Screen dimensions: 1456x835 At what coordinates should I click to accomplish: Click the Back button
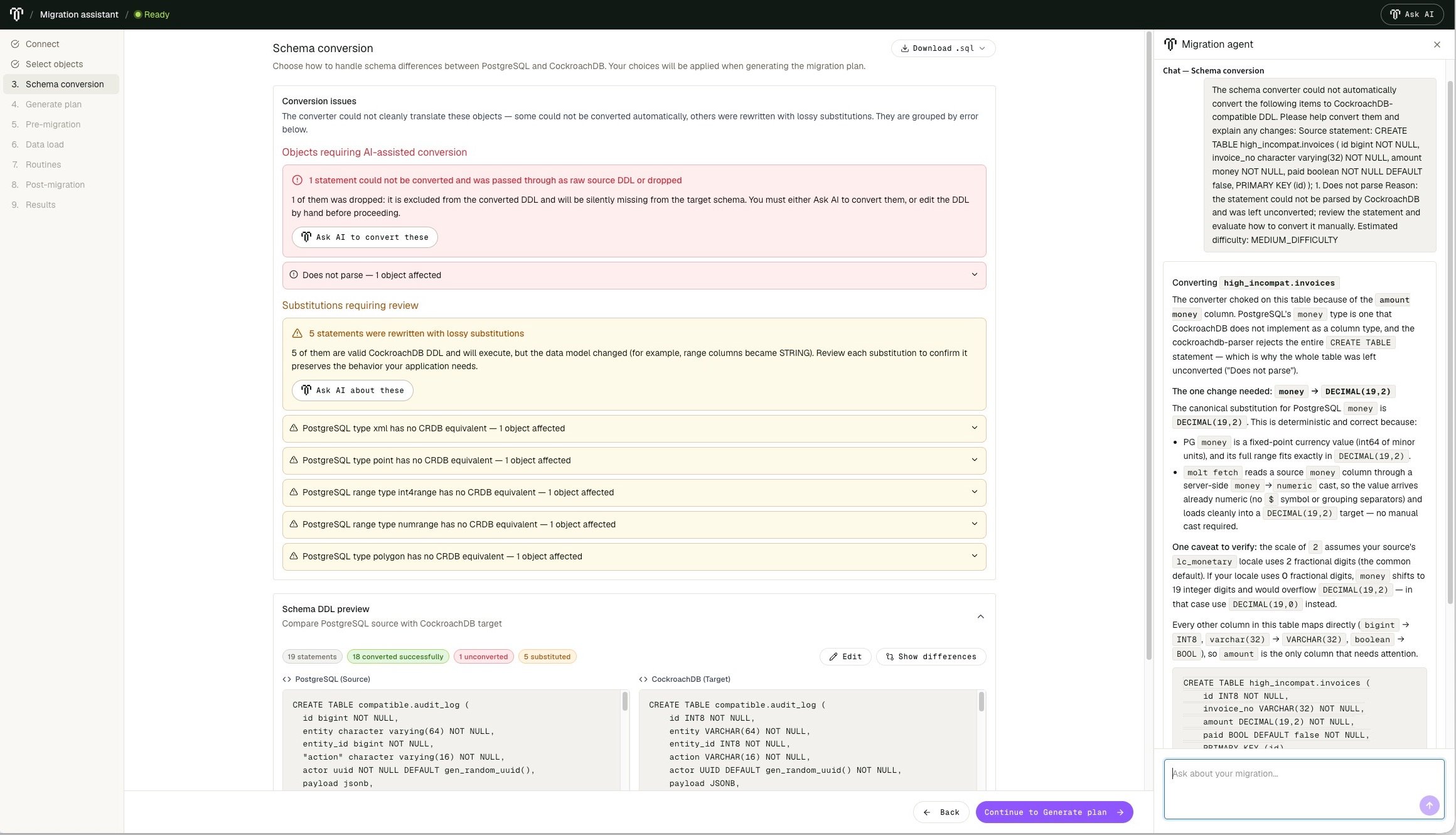pyautogui.click(x=941, y=812)
